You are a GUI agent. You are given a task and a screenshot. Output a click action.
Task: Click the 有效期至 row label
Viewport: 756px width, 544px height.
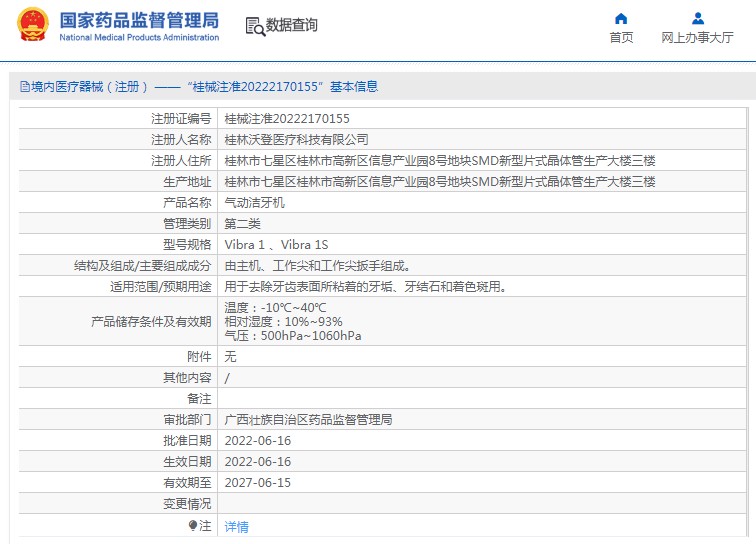(x=187, y=483)
